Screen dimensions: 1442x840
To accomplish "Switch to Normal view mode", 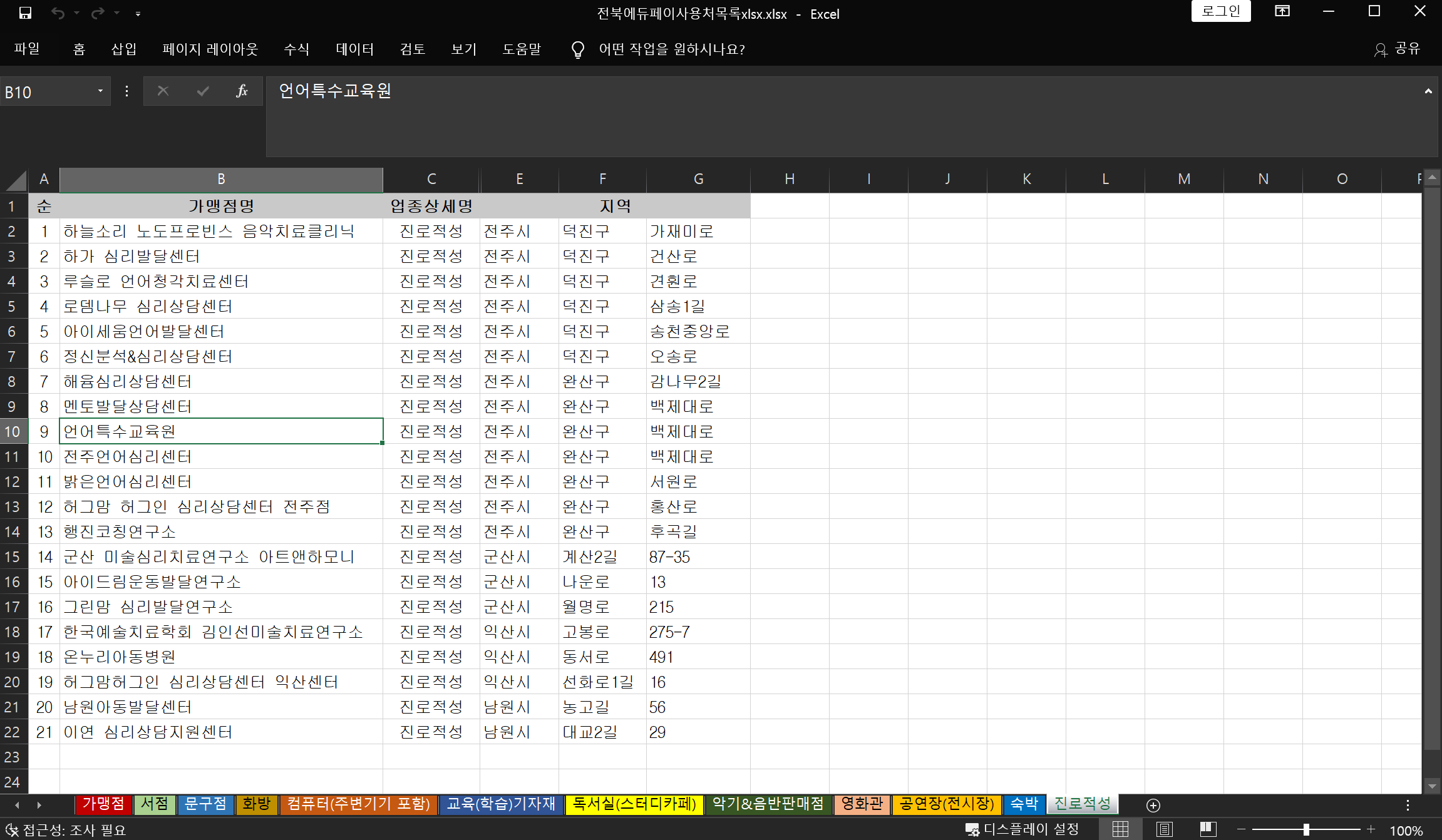I will (x=1120, y=830).
